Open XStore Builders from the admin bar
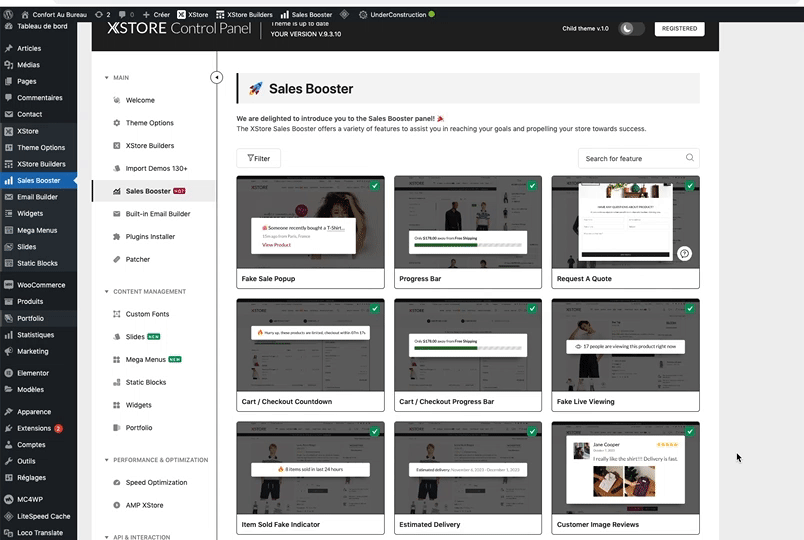Screen dimensions: 804x540 tap(244, 14)
